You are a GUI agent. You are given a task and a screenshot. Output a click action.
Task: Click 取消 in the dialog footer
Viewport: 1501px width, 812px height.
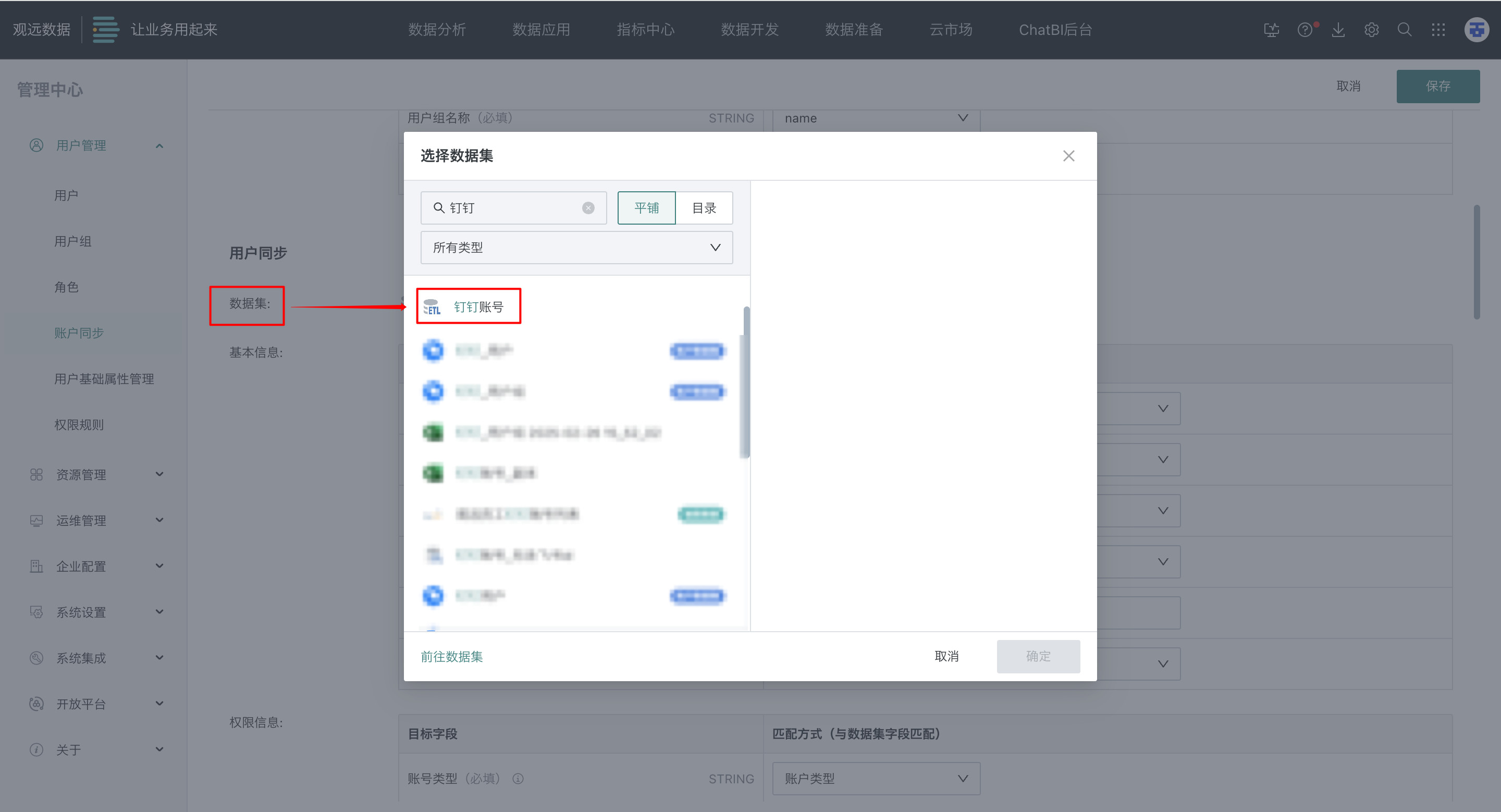pos(946,657)
